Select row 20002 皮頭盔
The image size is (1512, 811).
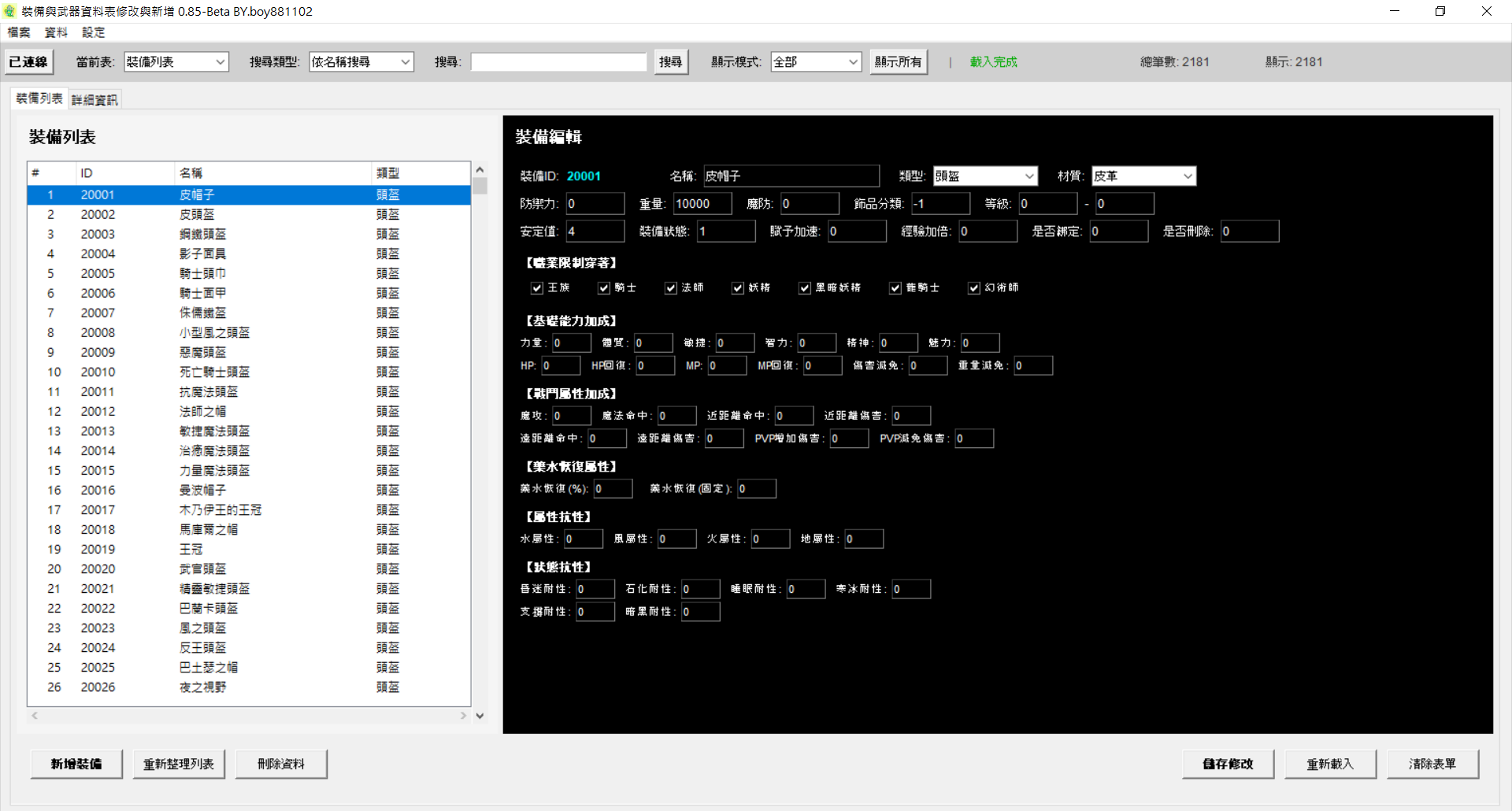pos(249,214)
